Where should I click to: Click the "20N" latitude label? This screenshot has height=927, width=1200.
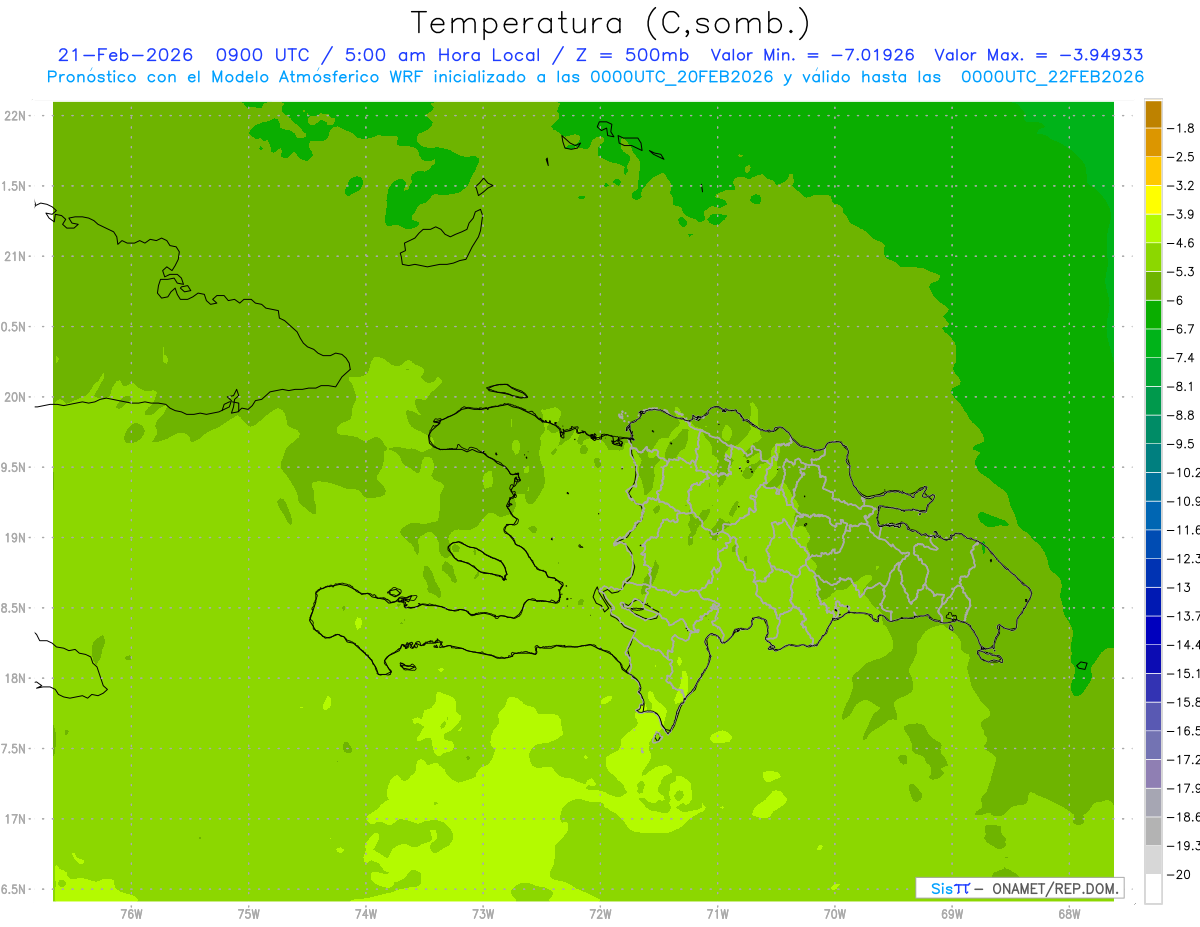coord(15,397)
